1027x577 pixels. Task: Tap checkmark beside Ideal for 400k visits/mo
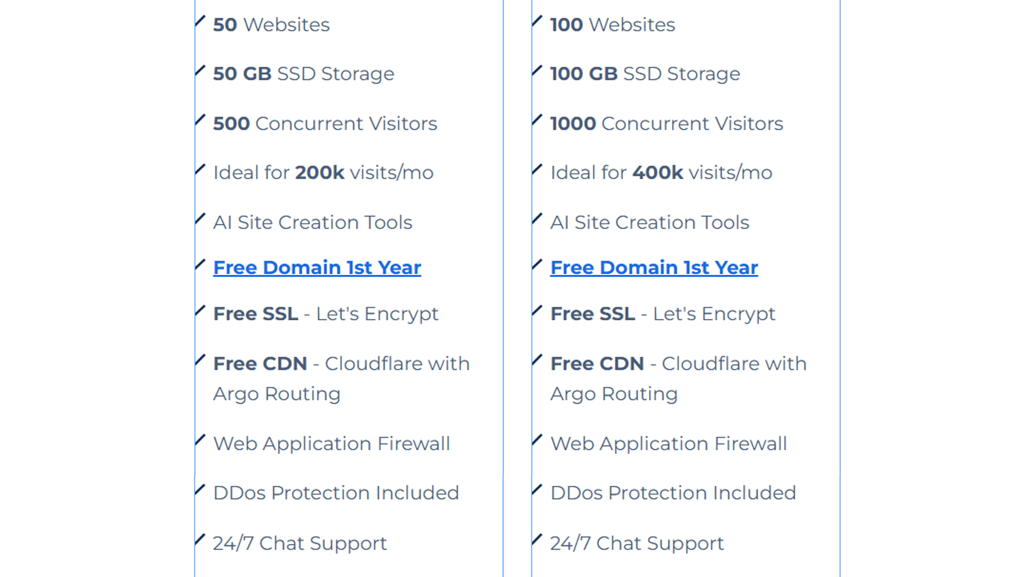(x=537, y=170)
